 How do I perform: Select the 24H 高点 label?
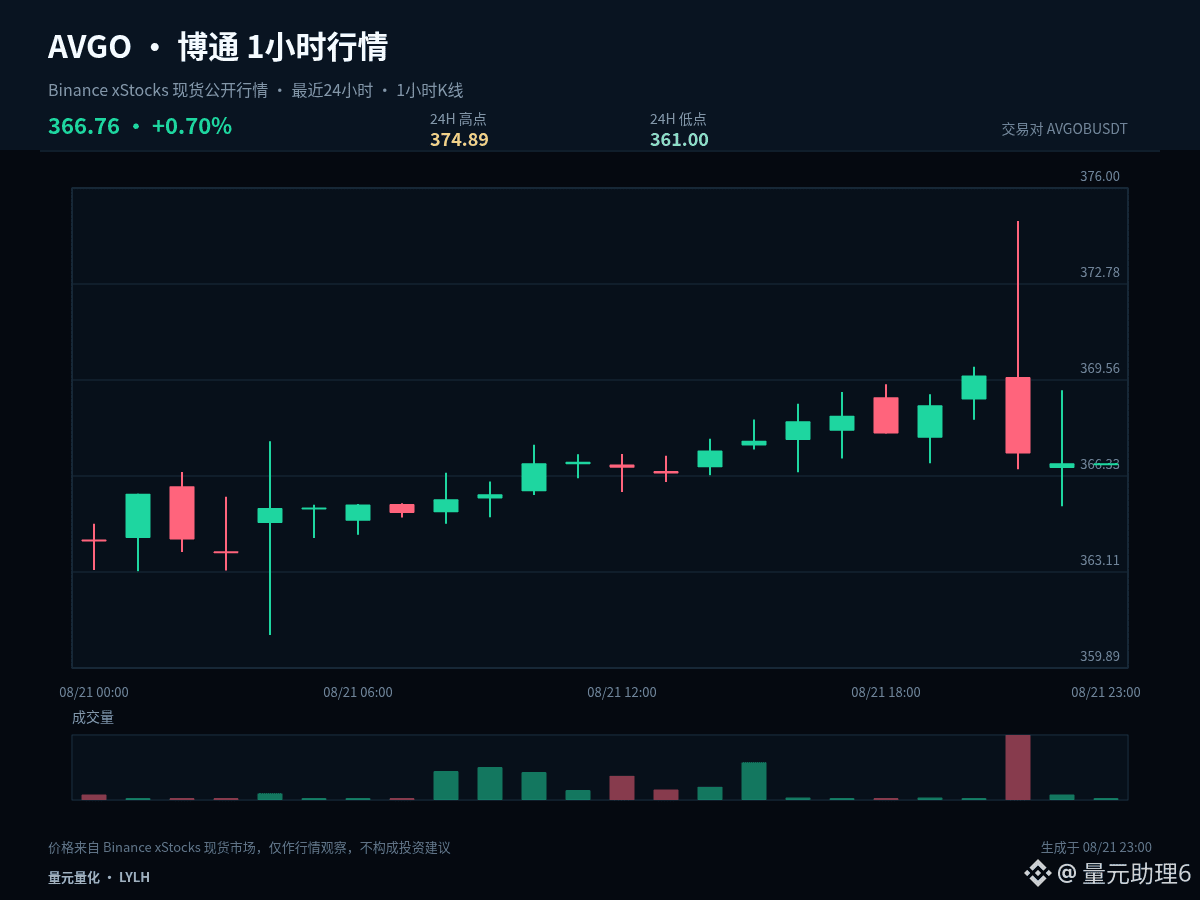click(458, 119)
